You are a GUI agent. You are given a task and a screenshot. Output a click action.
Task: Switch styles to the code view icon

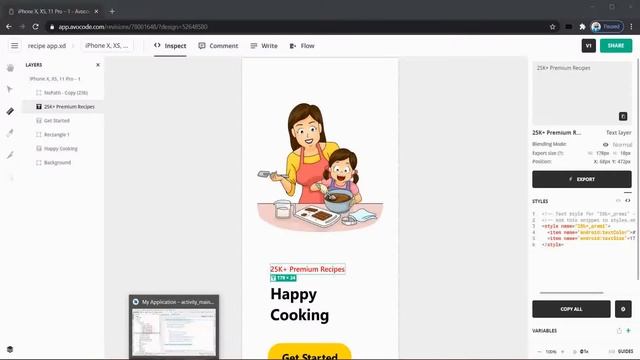click(627, 200)
